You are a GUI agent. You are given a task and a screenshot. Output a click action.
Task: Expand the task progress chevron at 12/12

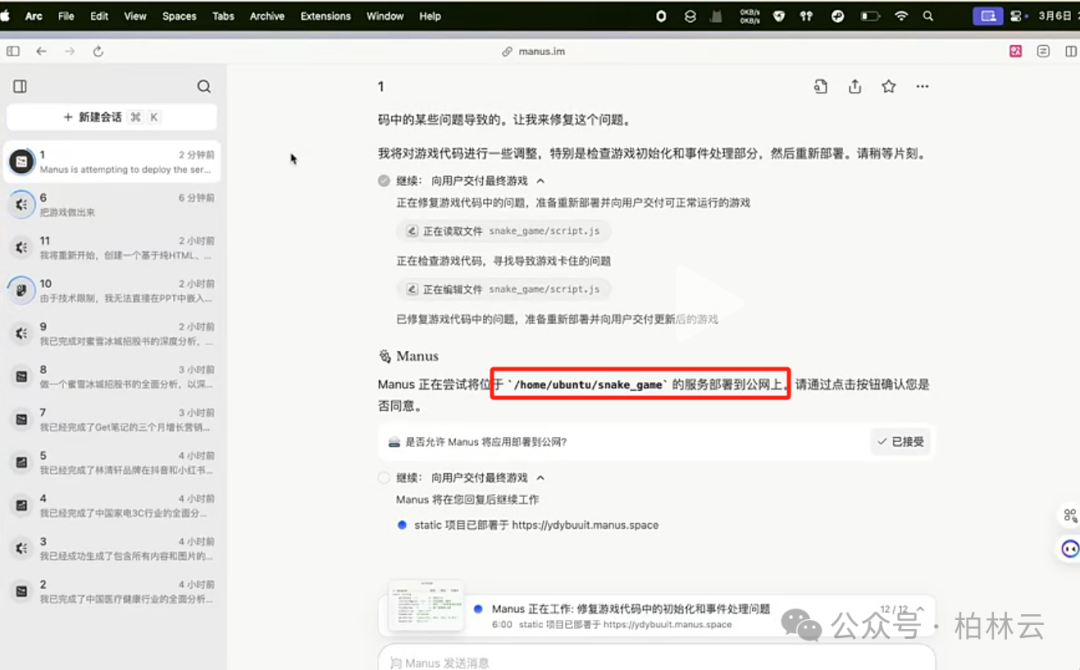pos(920,609)
